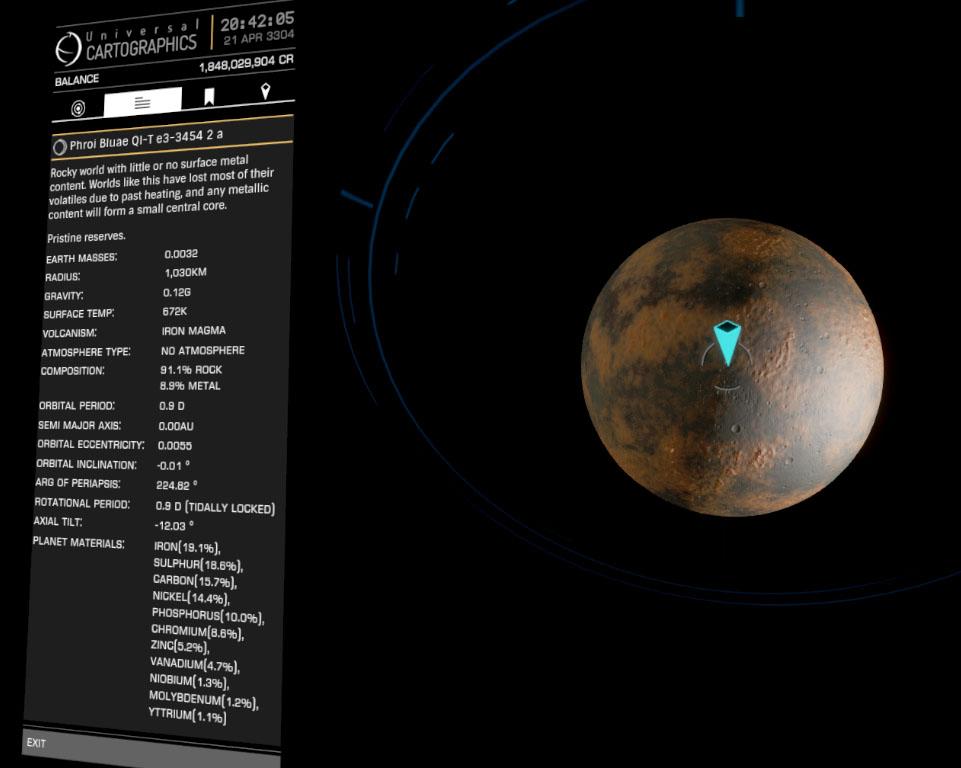Click the Universal Cartographics globe logo
The height and width of the screenshot is (768, 961).
(x=68, y=49)
